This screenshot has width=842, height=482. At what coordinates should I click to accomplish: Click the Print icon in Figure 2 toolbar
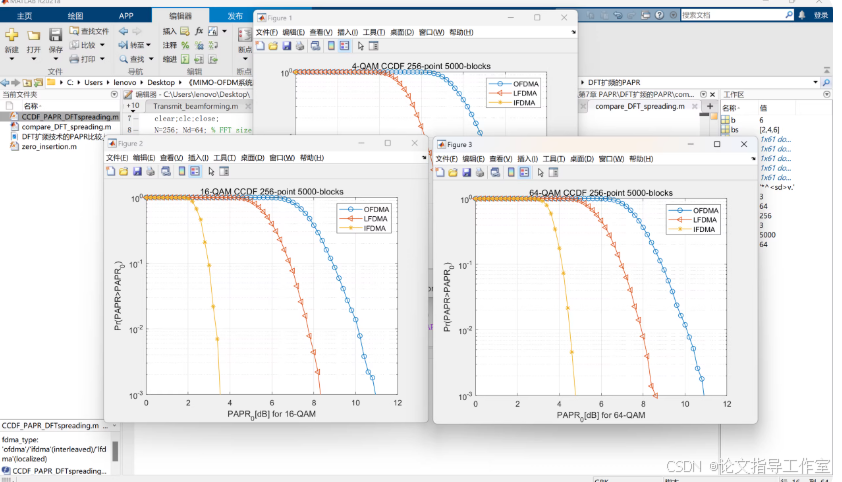(150, 171)
